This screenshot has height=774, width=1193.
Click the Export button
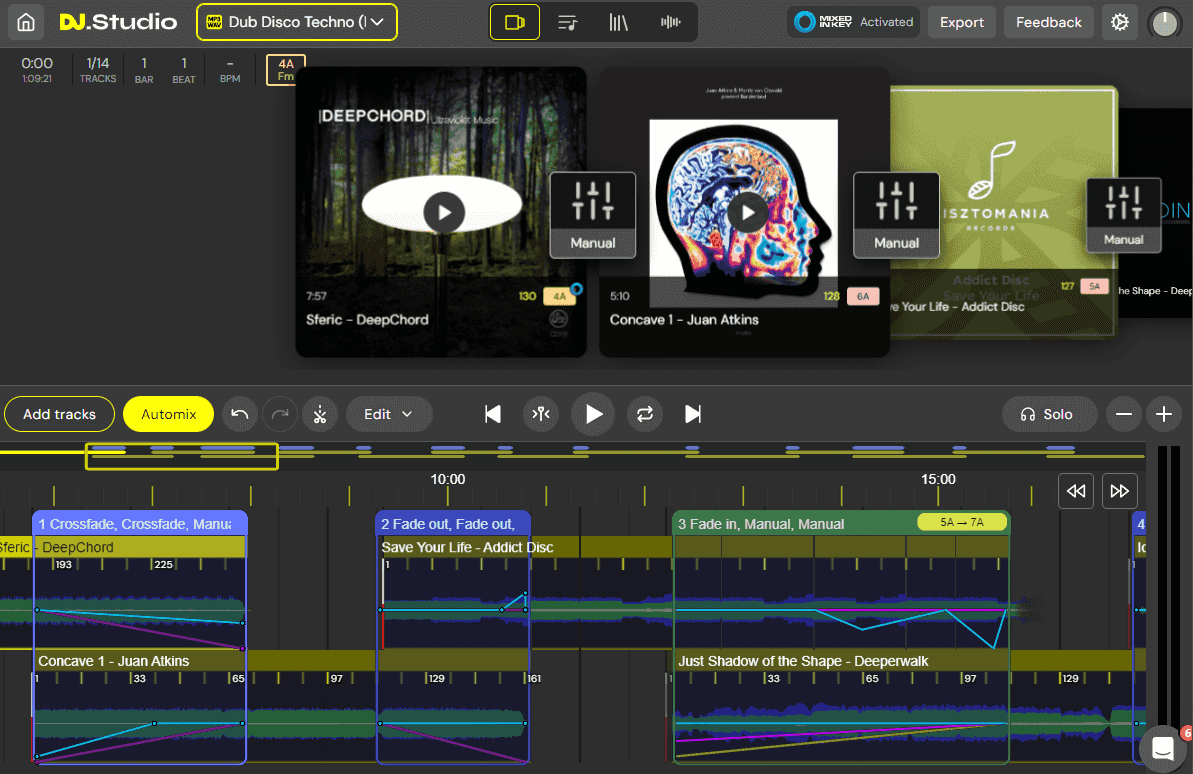pos(961,21)
